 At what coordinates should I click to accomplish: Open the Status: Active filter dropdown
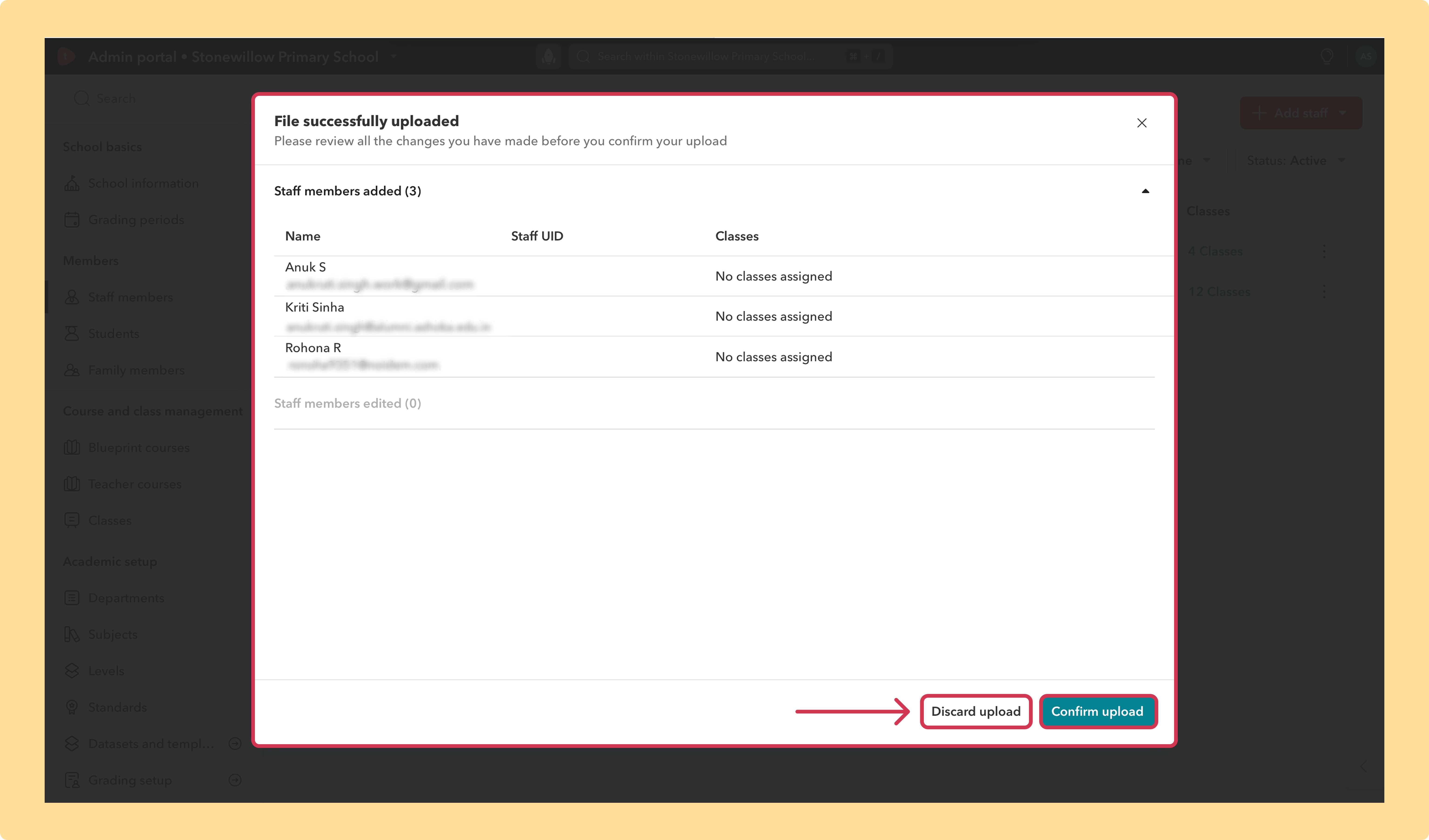[x=1296, y=160]
